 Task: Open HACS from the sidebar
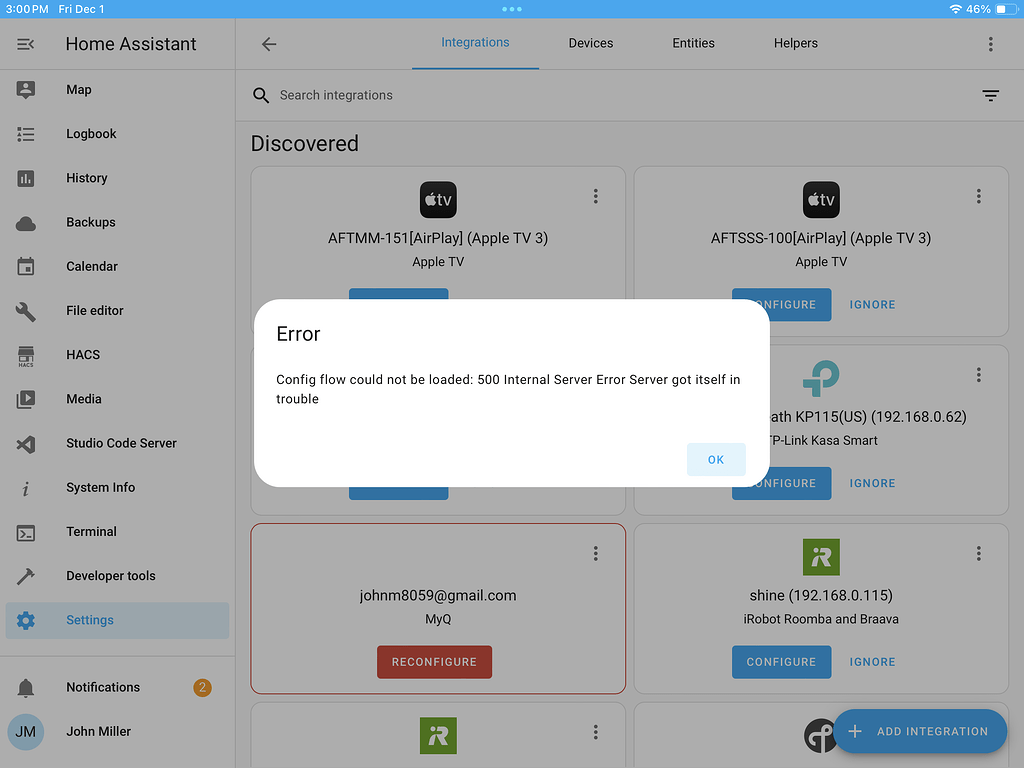28,355
